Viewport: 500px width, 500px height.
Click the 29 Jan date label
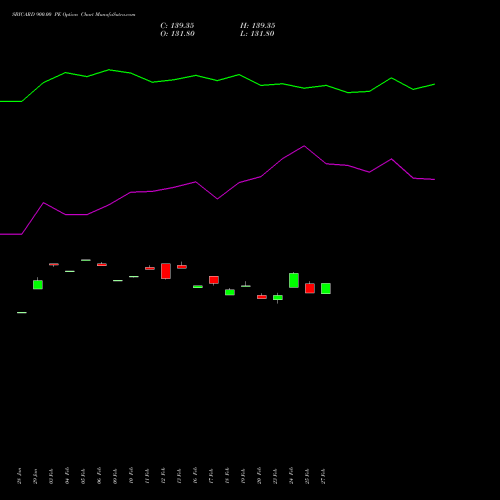point(35,476)
